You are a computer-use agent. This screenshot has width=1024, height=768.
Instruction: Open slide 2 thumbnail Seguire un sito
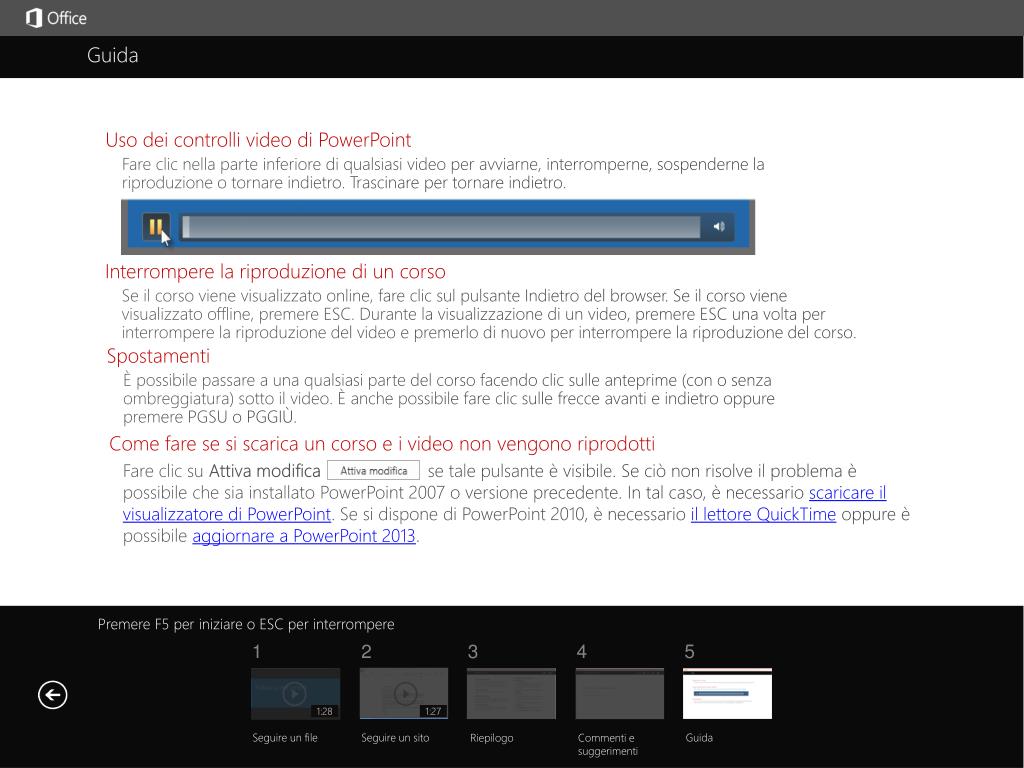click(404, 694)
